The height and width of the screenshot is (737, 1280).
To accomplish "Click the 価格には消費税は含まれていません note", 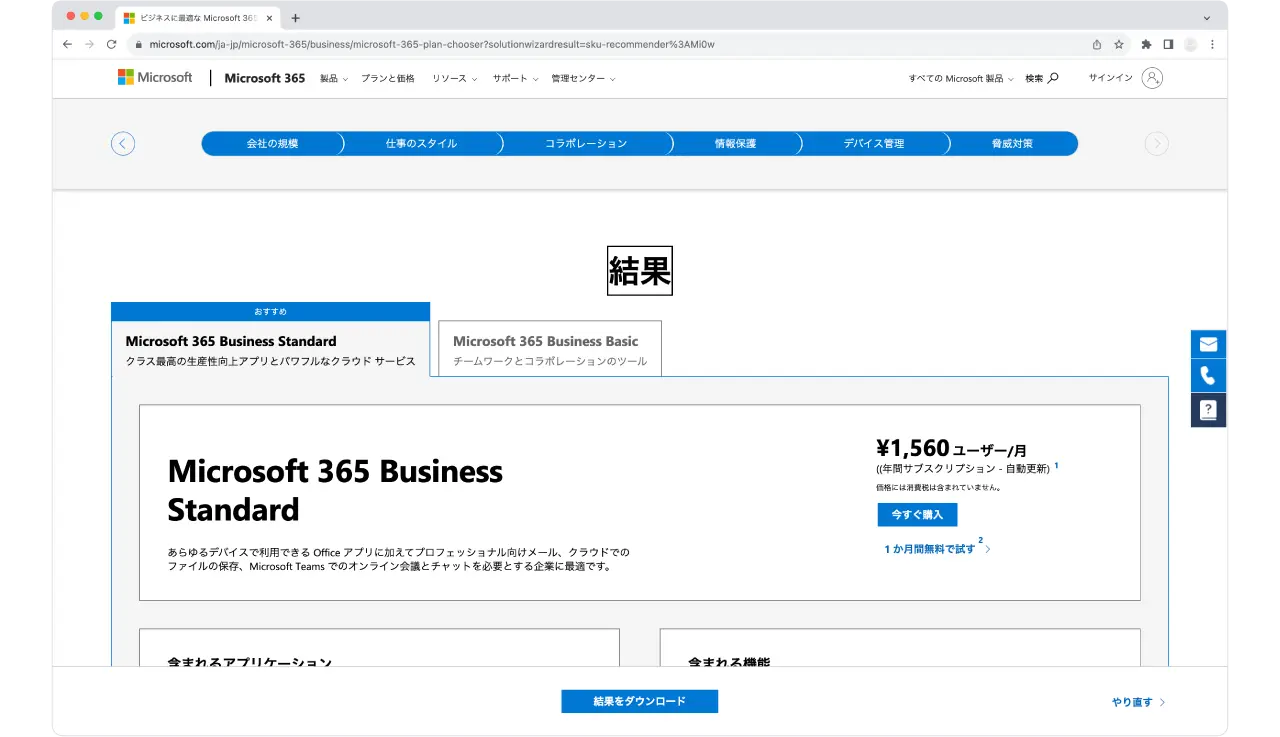I will [x=939, y=488].
